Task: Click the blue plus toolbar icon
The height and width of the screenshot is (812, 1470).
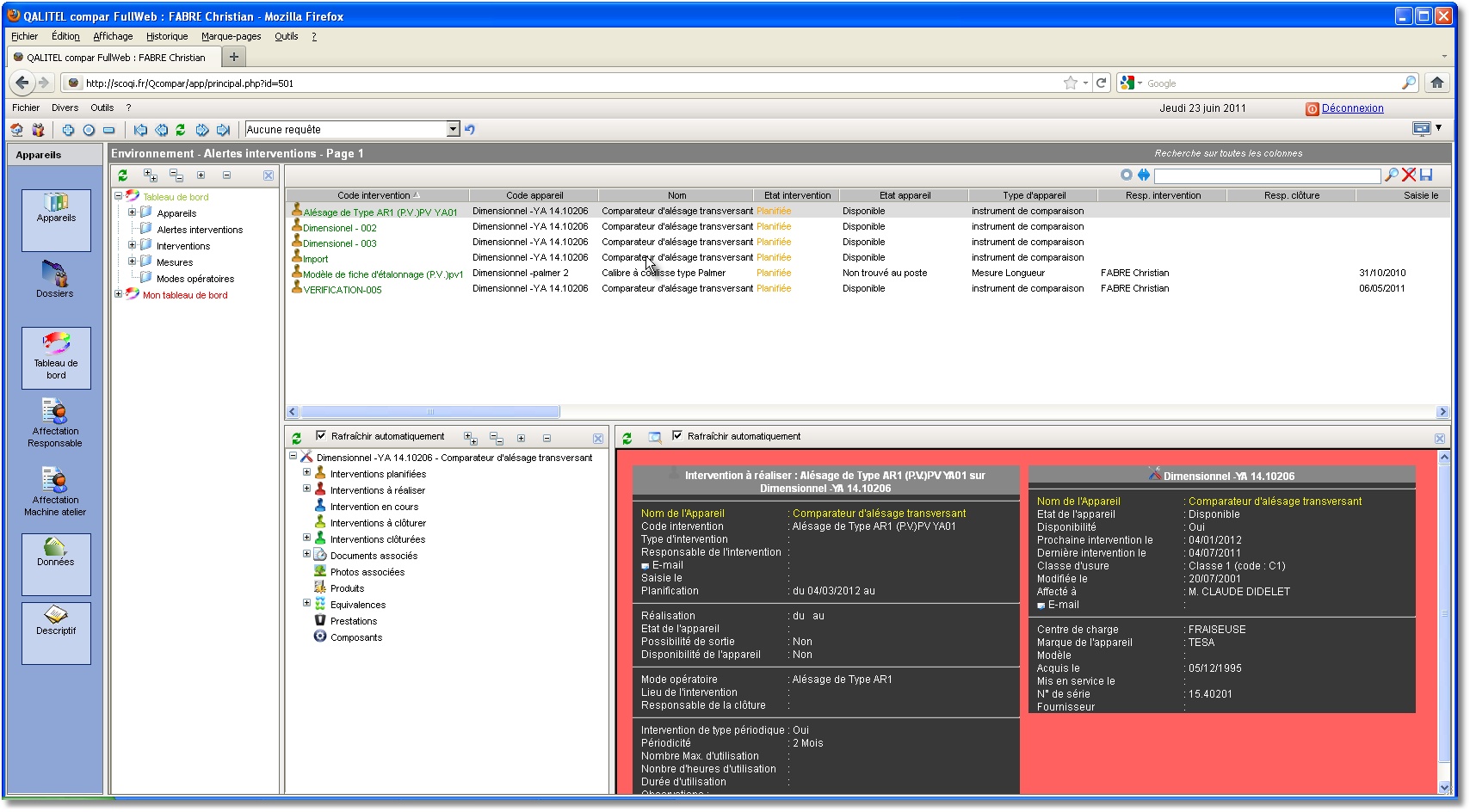Action: click(68, 130)
